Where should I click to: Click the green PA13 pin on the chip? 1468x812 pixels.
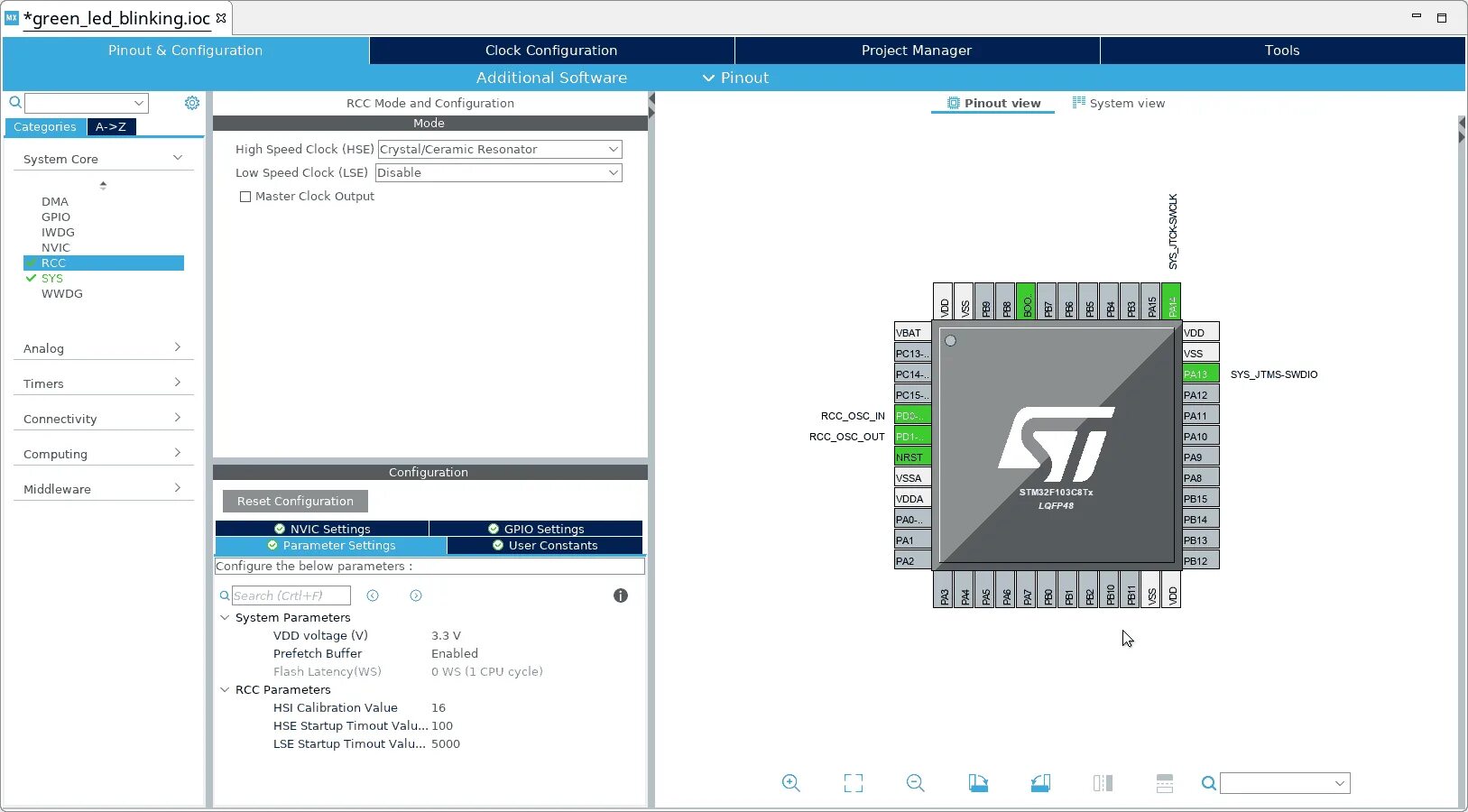(x=1198, y=374)
